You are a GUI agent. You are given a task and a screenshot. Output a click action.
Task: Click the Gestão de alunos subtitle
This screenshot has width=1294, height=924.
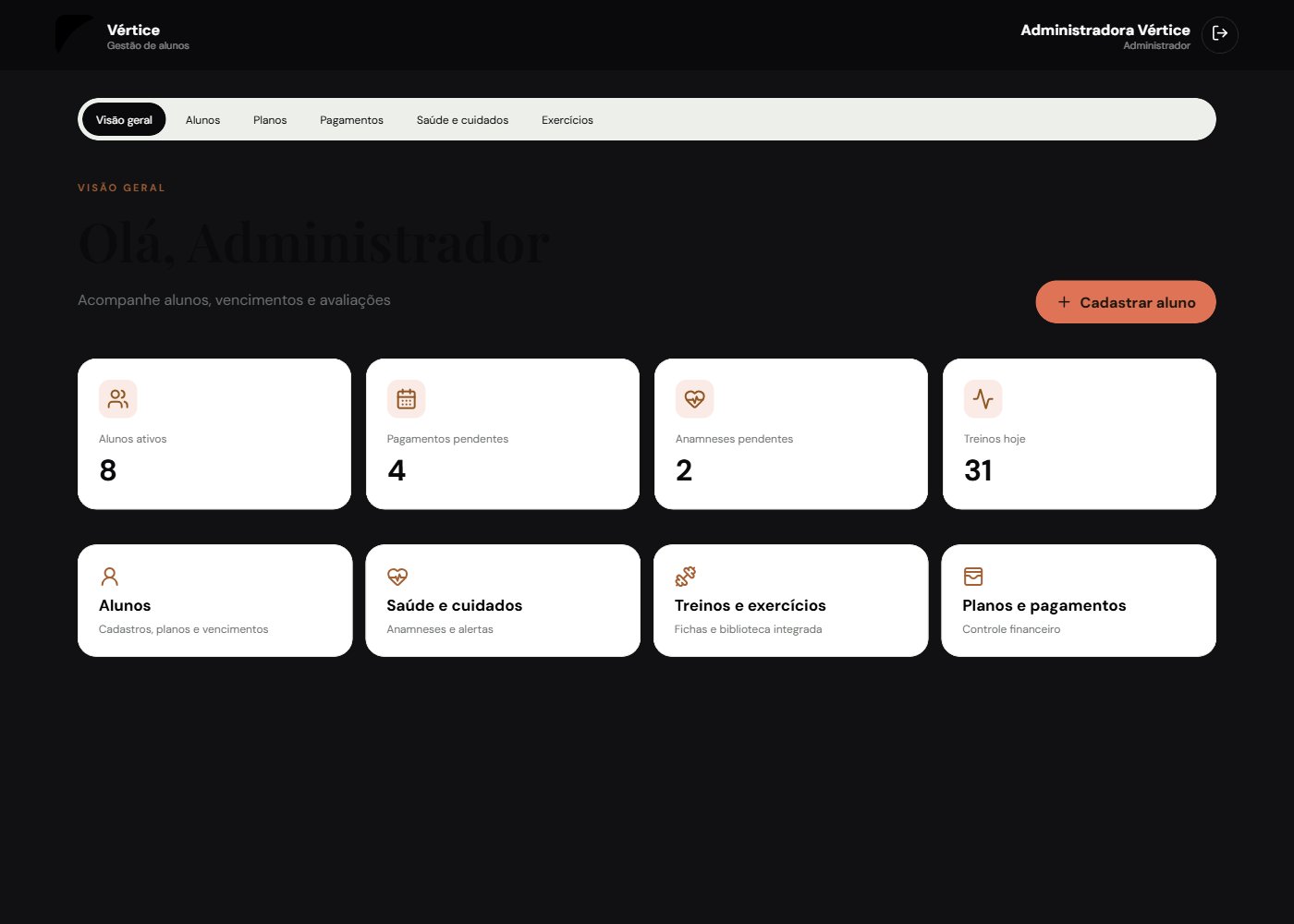[x=148, y=45]
